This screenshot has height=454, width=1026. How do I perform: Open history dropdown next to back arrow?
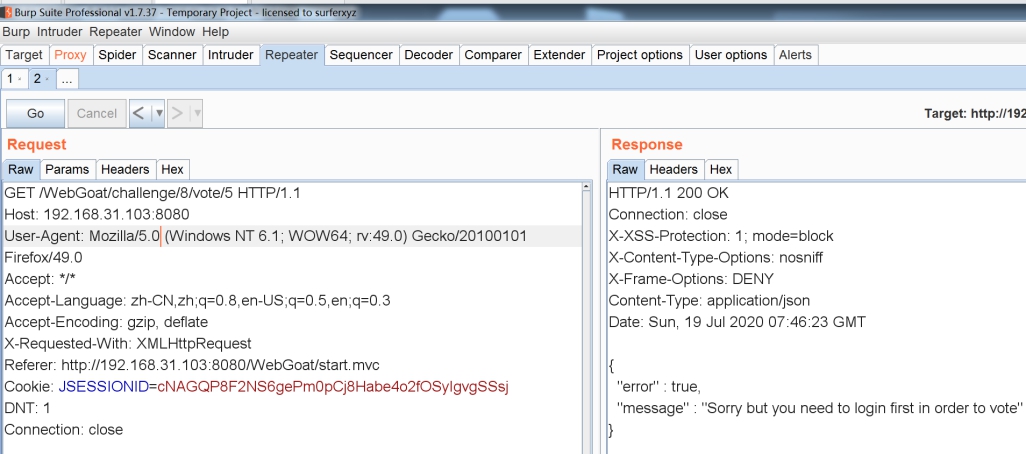pos(158,113)
